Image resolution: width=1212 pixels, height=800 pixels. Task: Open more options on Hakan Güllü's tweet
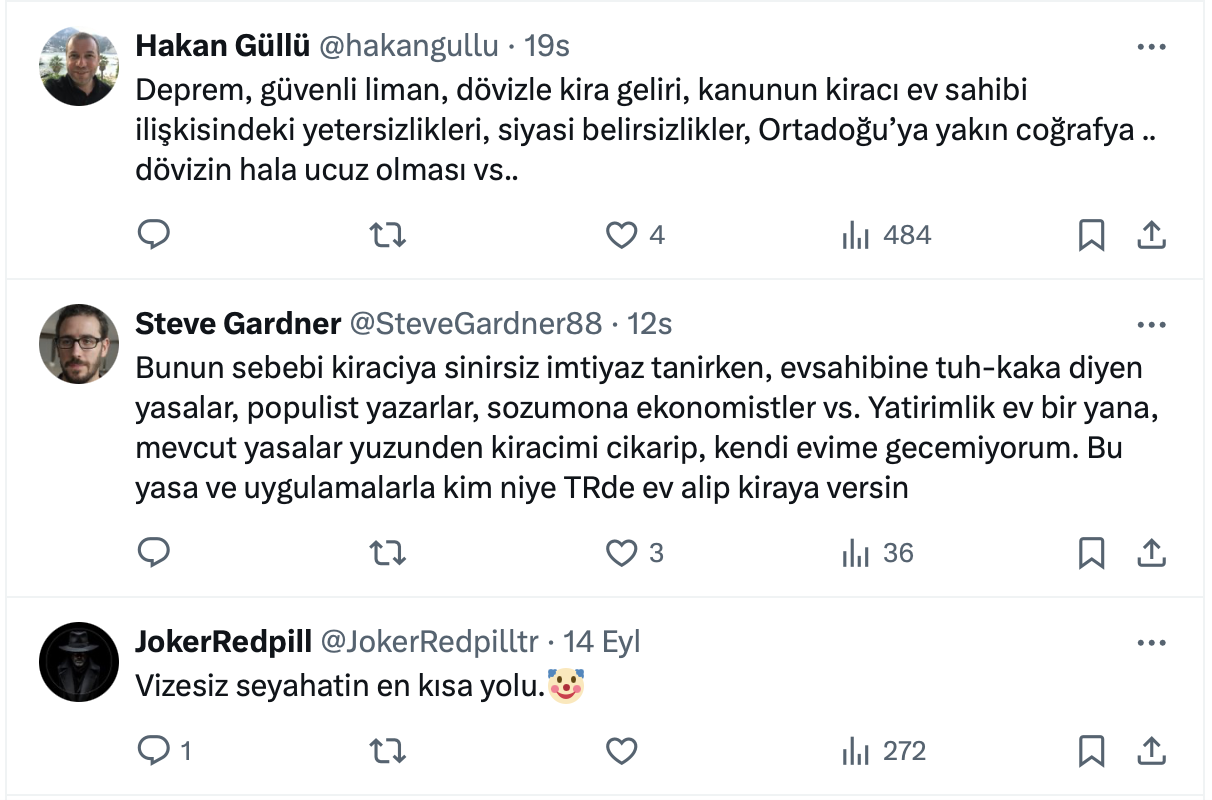pos(1152,47)
